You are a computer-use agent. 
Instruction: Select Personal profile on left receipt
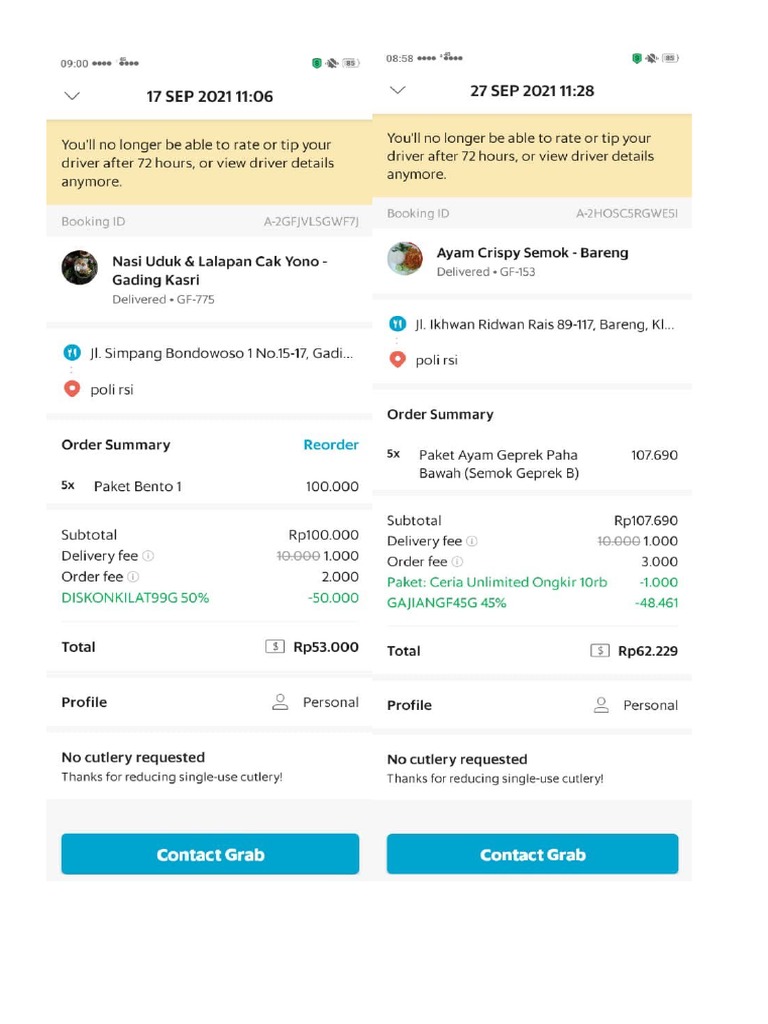click(316, 702)
